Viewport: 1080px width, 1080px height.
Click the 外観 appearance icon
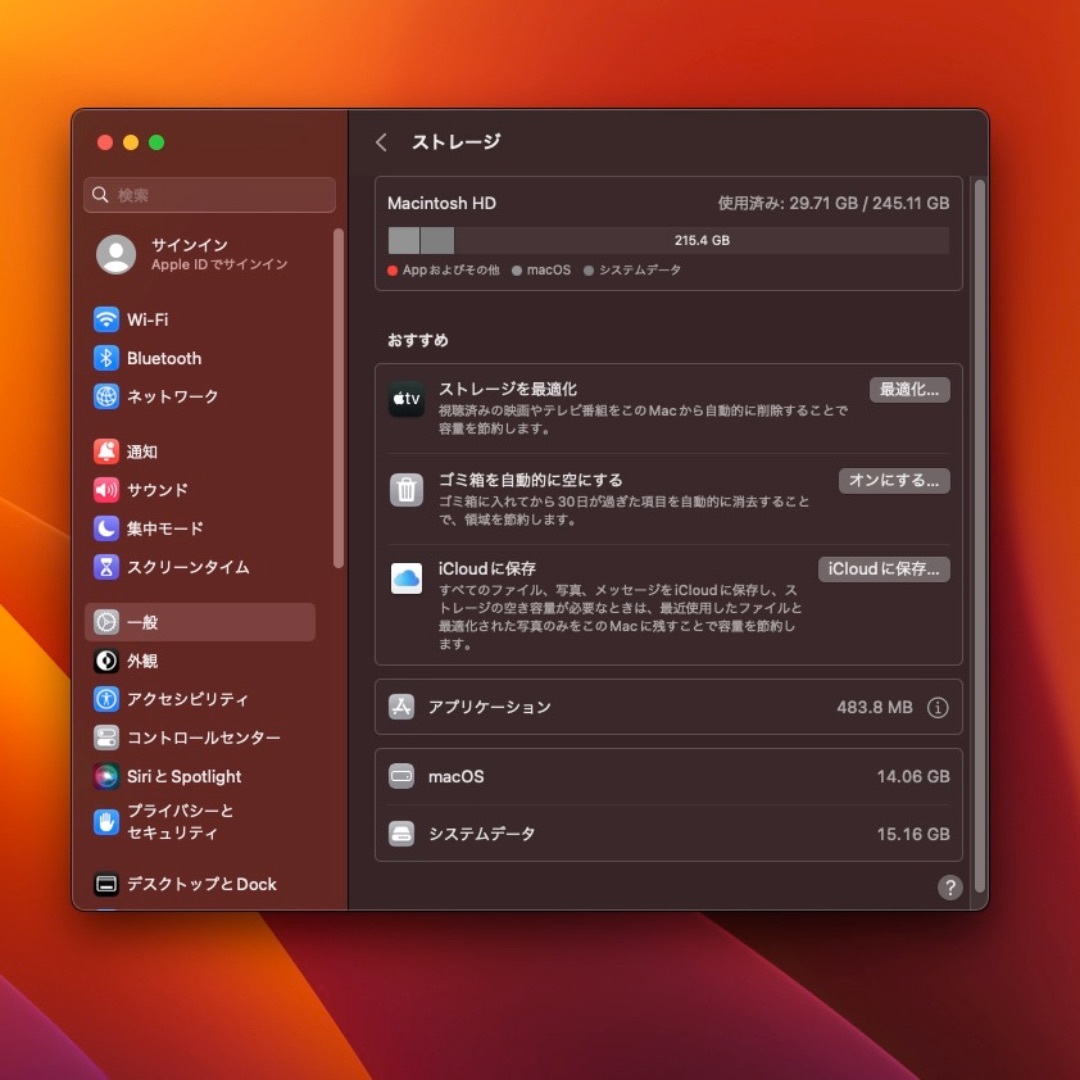point(106,661)
